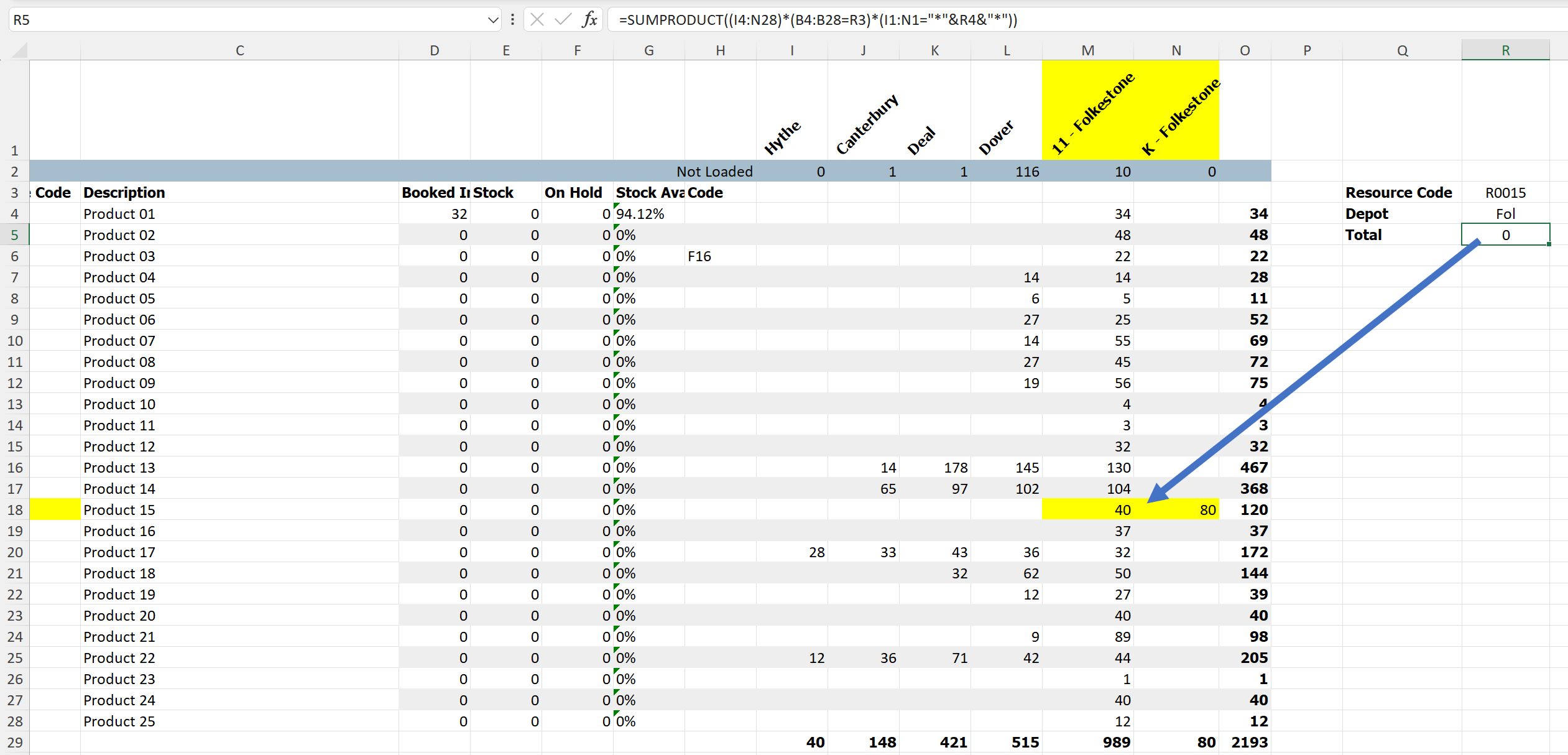Select column R header

pyautogui.click(x=1505, y=50)
